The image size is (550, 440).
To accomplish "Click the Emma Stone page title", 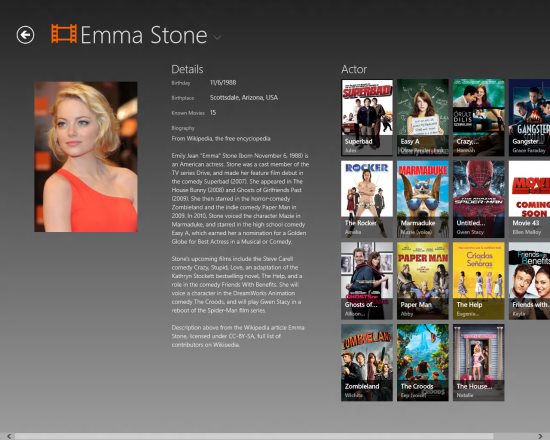I will pos(144,35).
